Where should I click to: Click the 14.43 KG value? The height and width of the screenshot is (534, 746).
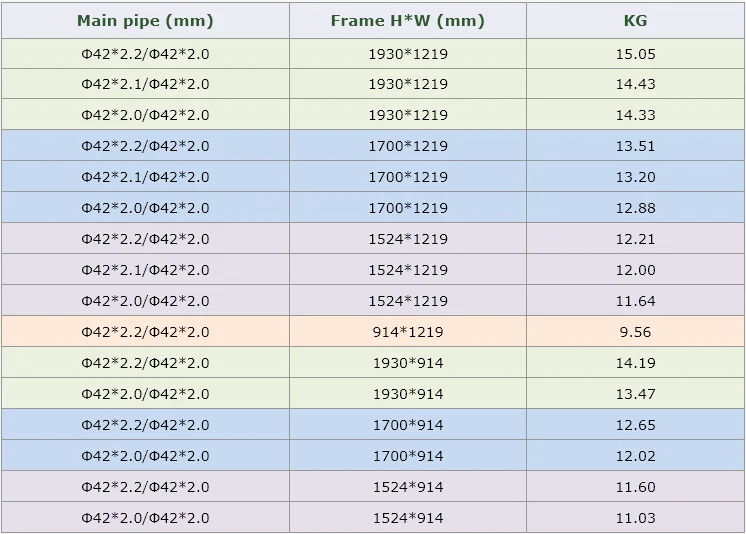635,84
